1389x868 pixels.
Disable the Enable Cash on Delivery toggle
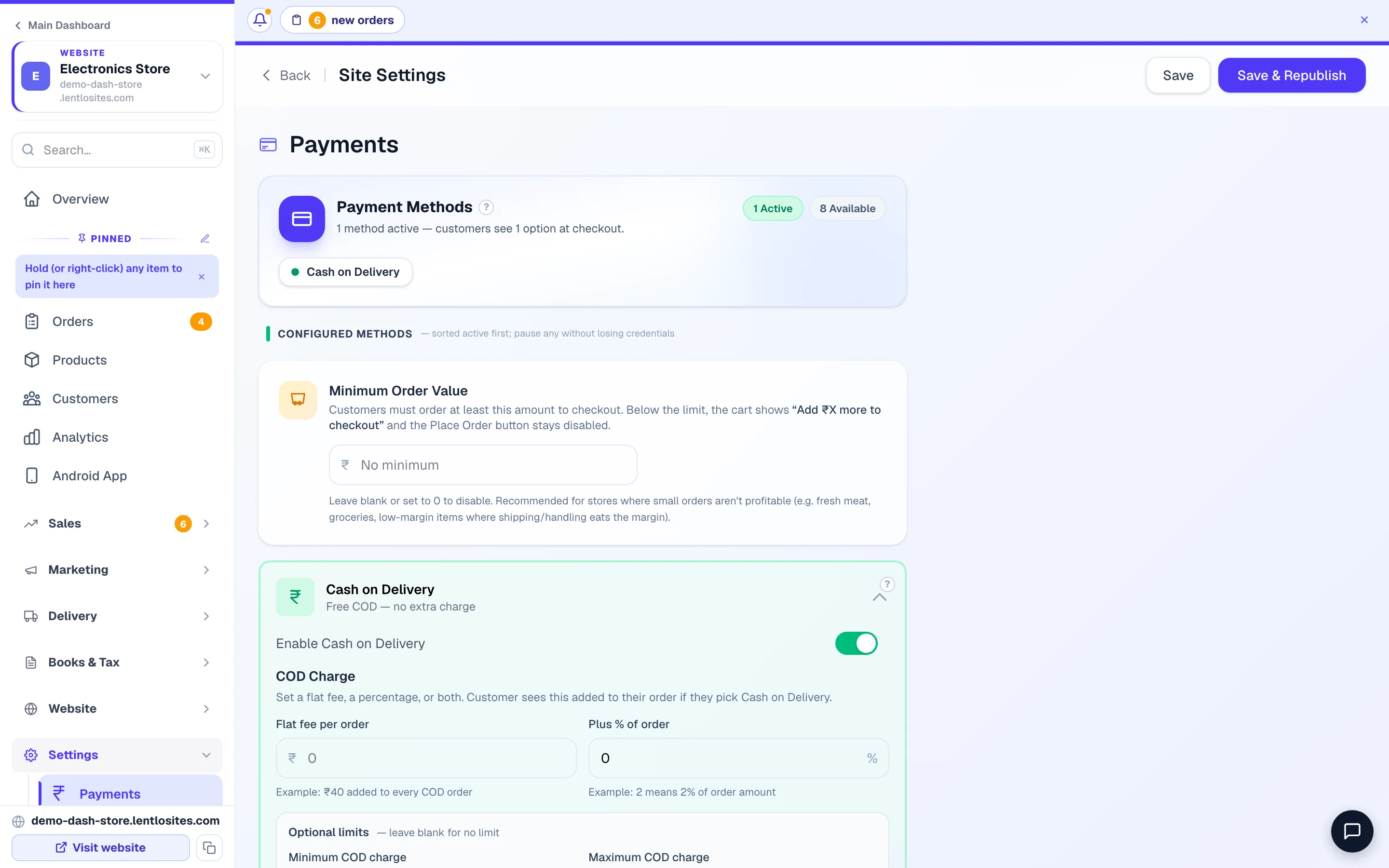pyautogui.click(x=856, y=643)
